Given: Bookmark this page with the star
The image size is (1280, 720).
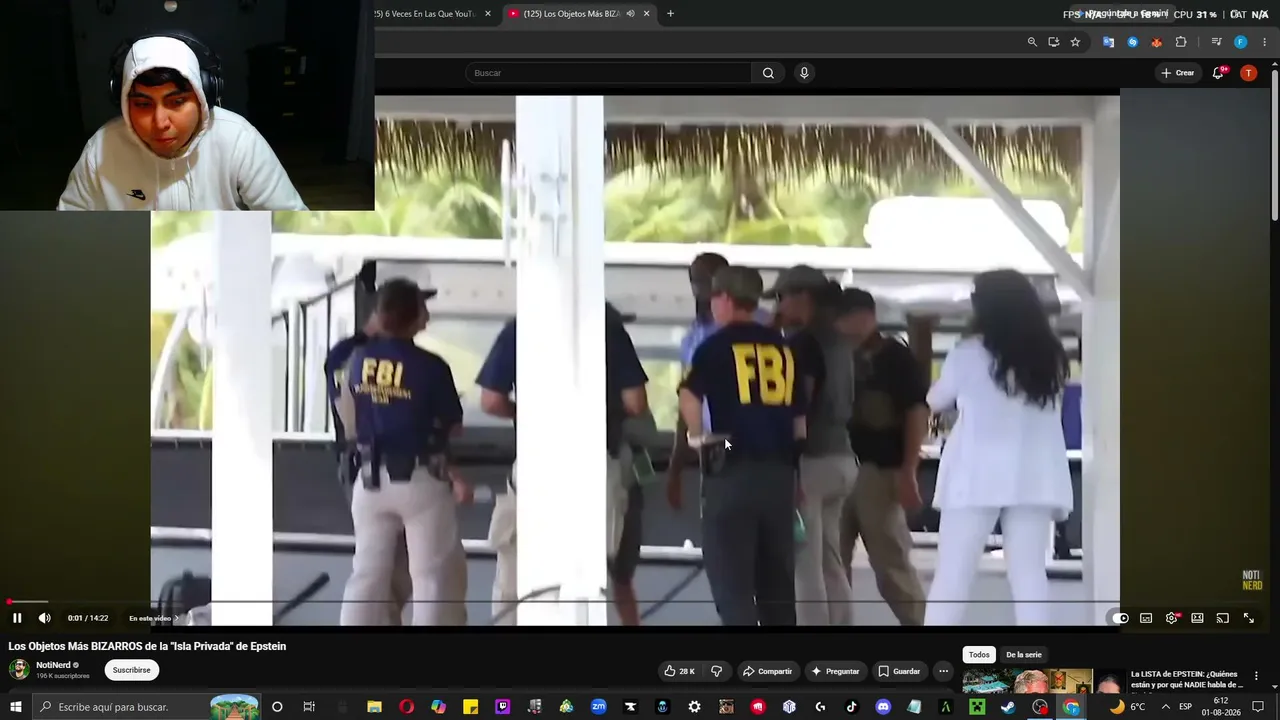Looking at the screenshot, I should point(1075,42).
